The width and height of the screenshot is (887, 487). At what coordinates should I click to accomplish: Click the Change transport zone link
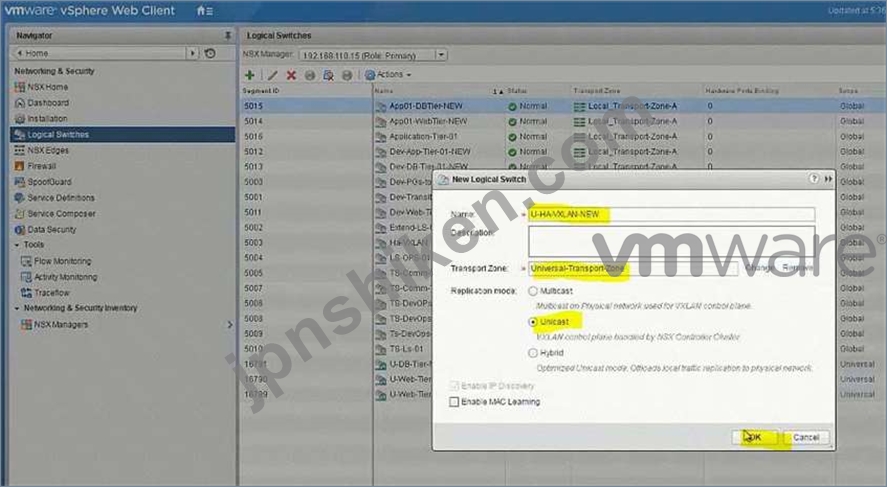tap(759, 268)
